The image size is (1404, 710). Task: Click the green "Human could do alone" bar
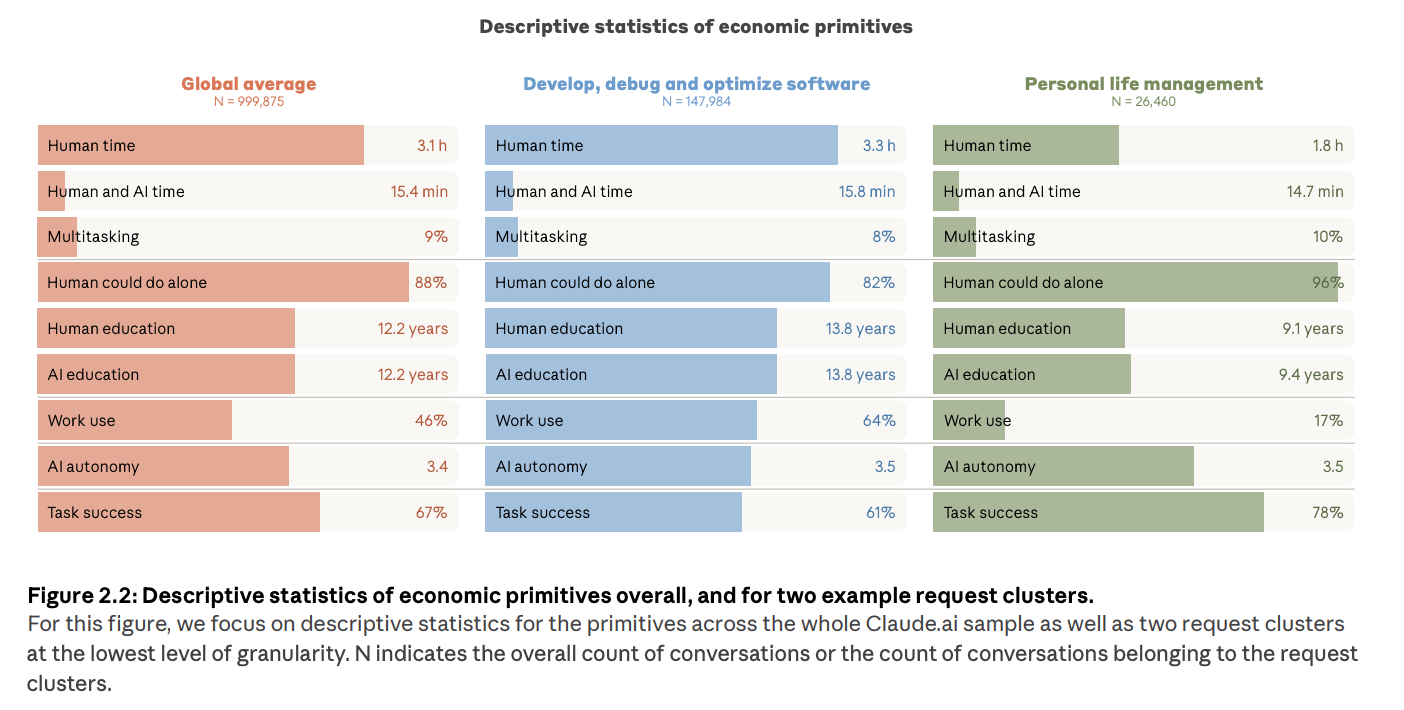coord(1135,283)
